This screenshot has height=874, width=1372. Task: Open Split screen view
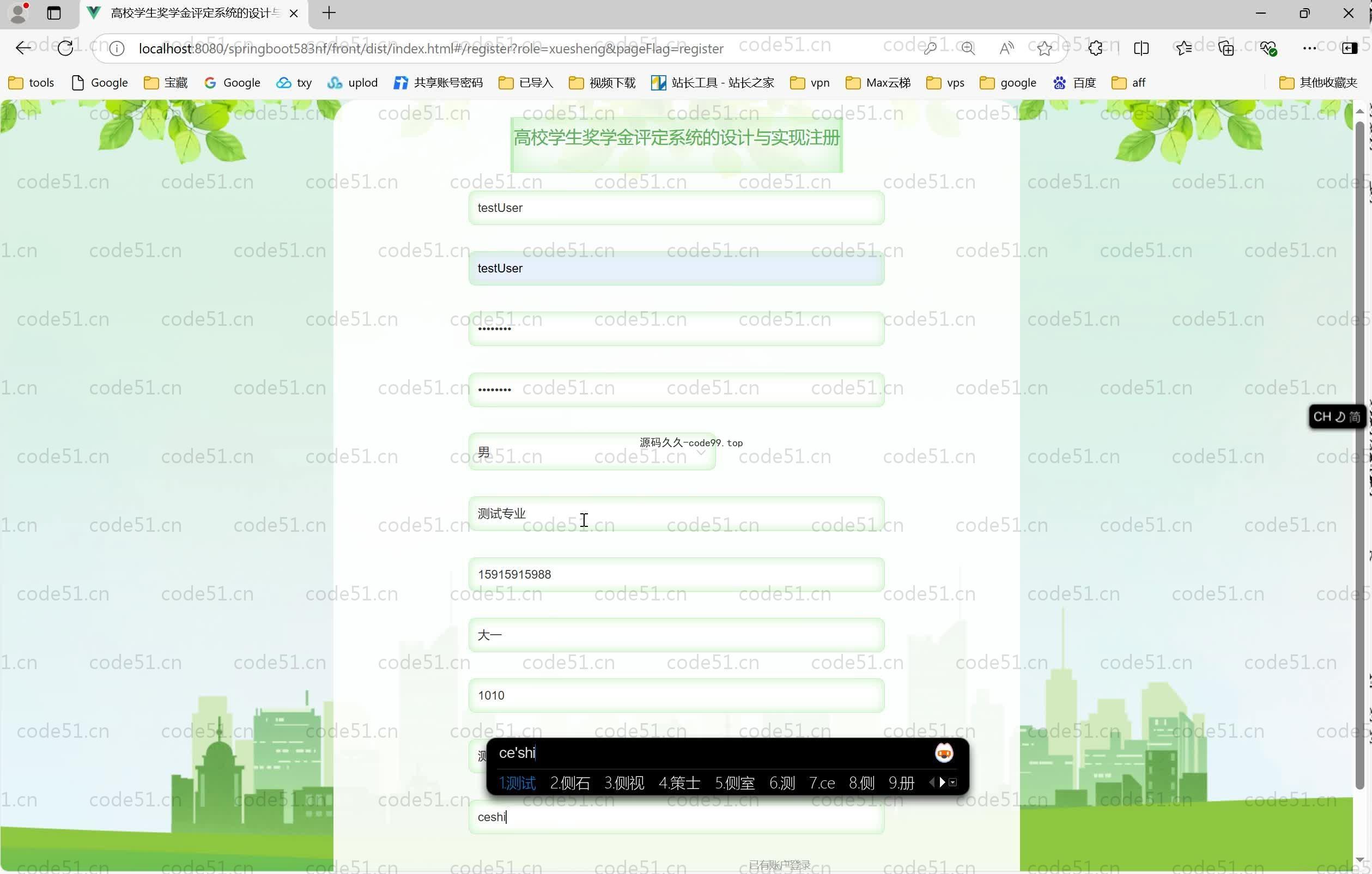(1141, 48)
